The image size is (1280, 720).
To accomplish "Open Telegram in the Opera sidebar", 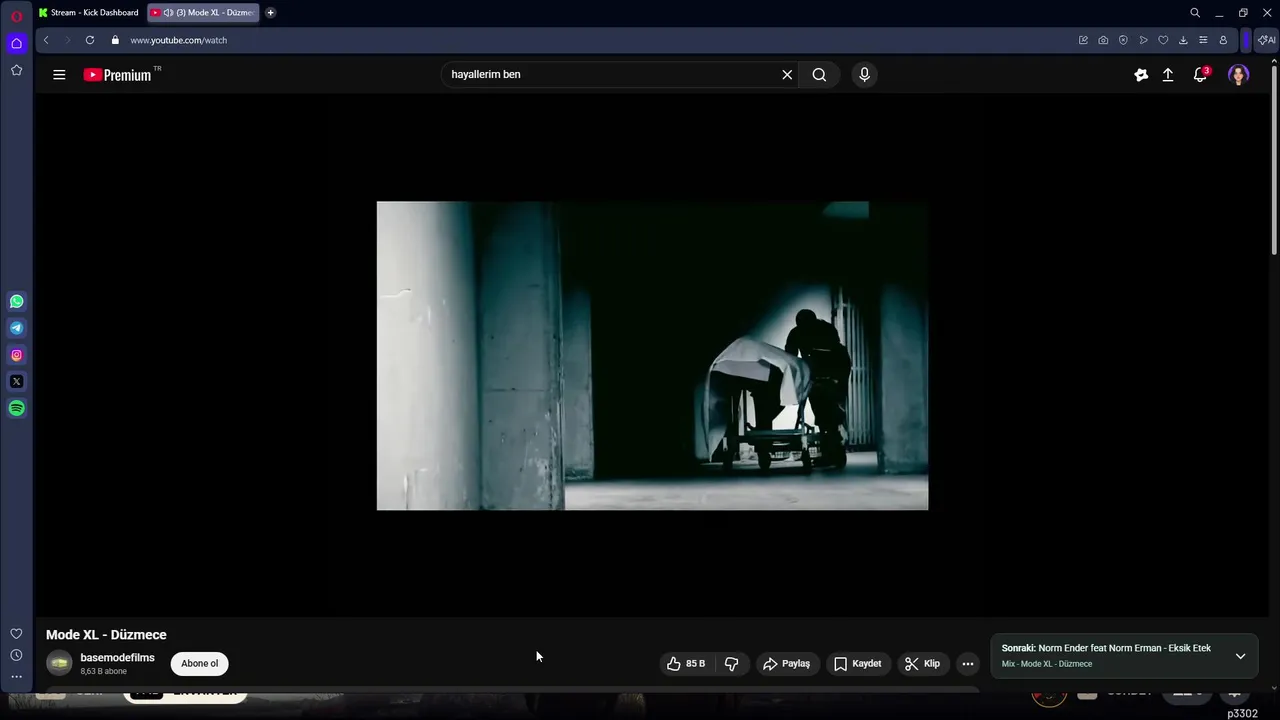I will (x=16, y=328).
